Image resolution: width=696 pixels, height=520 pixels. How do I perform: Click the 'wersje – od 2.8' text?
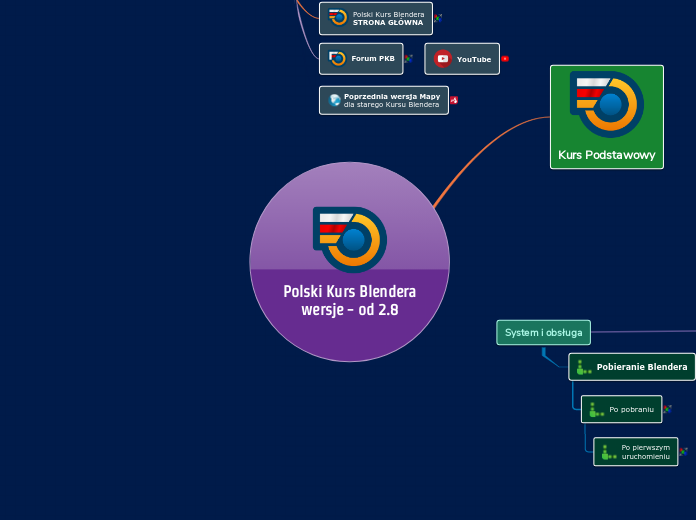click(350, 310)
